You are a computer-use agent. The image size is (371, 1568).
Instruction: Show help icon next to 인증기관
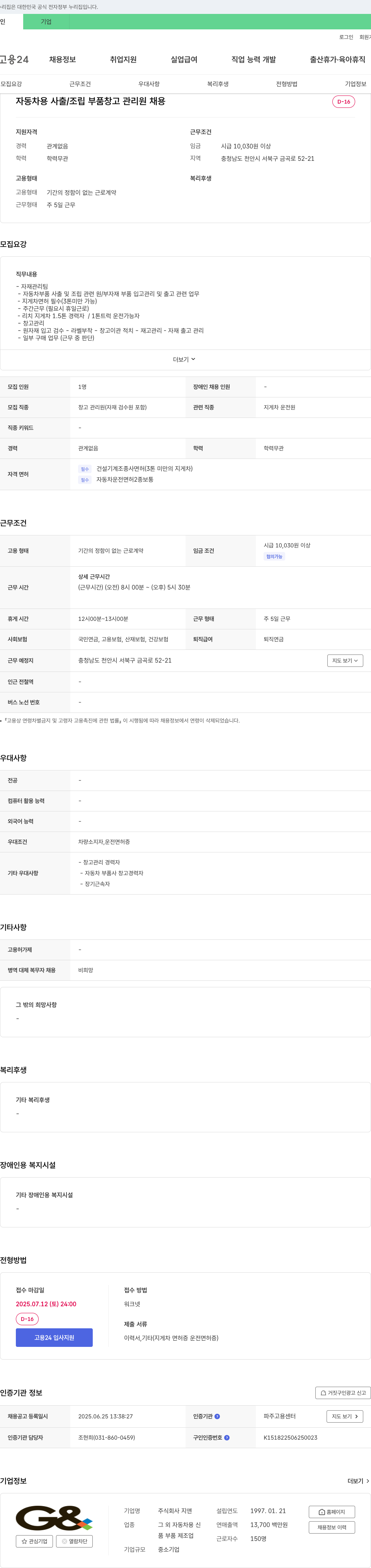(x=217, y=1416)
